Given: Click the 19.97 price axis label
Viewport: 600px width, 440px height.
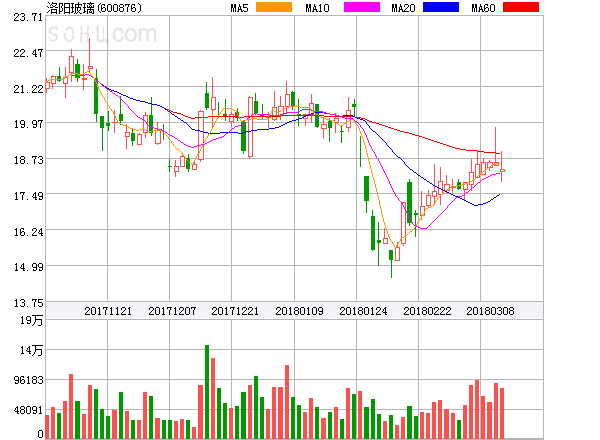Looking at the screenshot, I should [x=28, y=124].
